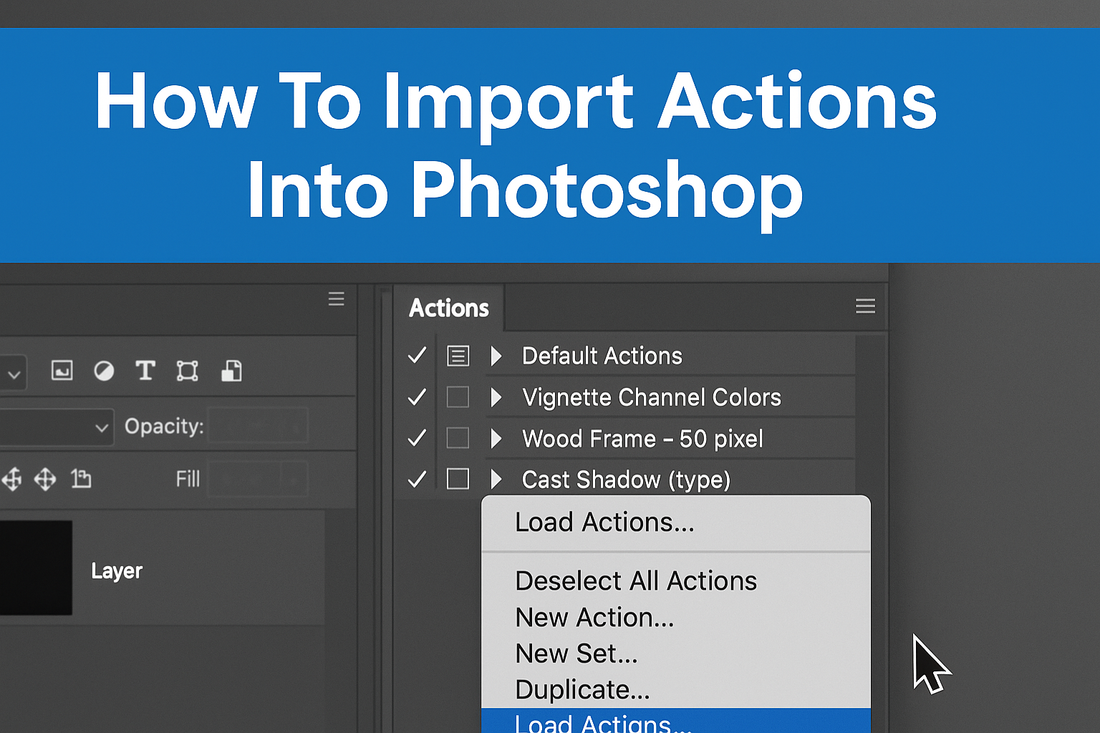Screen dimensions: 1100x733
Task: Open the Actions panel hamburger menu
Action: (x=865, y=306)
